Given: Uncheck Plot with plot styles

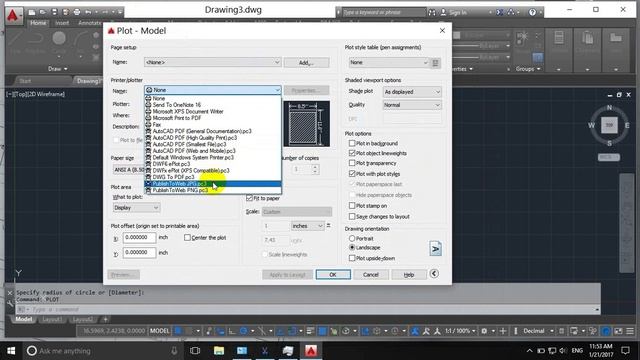Looking at the screenshot, I should 352,173.
